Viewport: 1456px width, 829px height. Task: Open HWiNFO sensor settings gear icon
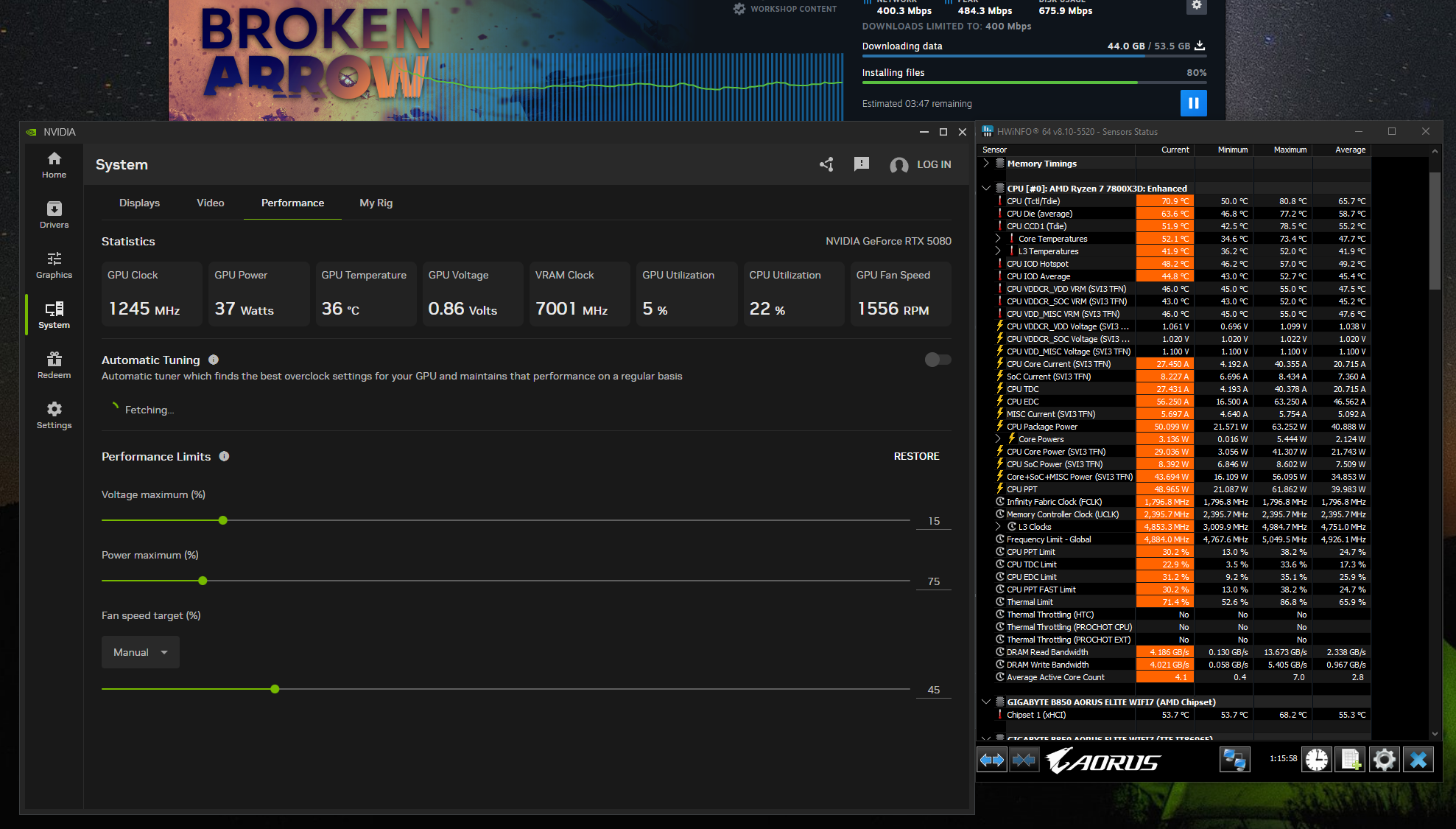(1384, 759)
